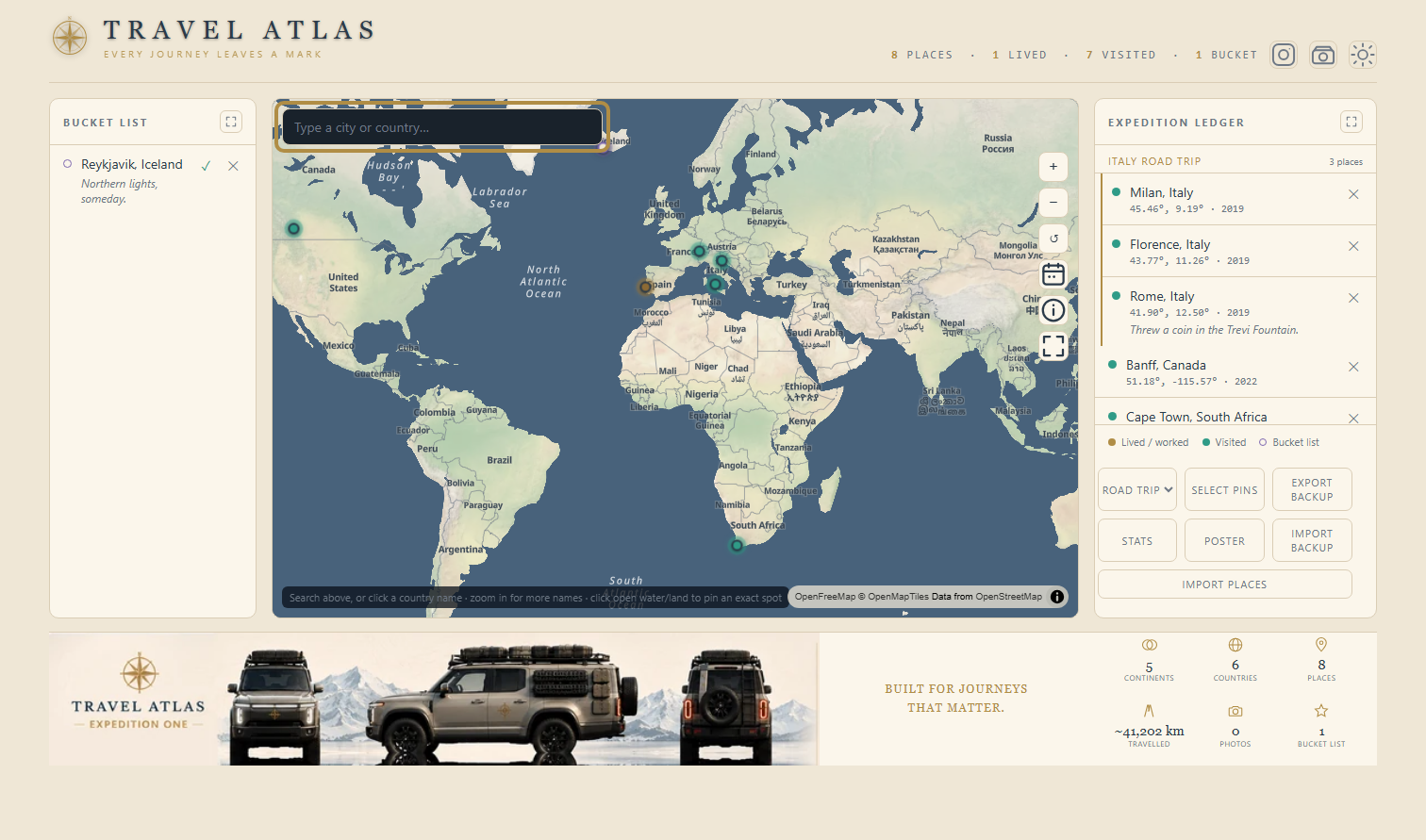Delete Rome, Italy from the ledger

[1353, 298]
